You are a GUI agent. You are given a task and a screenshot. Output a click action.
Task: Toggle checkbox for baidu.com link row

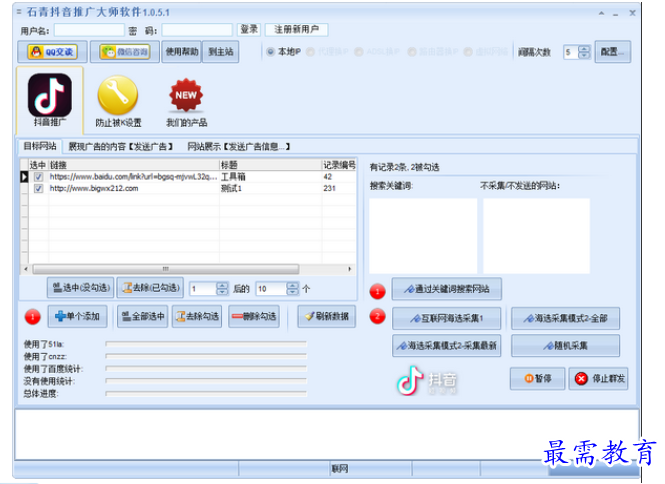coord(39,177)
